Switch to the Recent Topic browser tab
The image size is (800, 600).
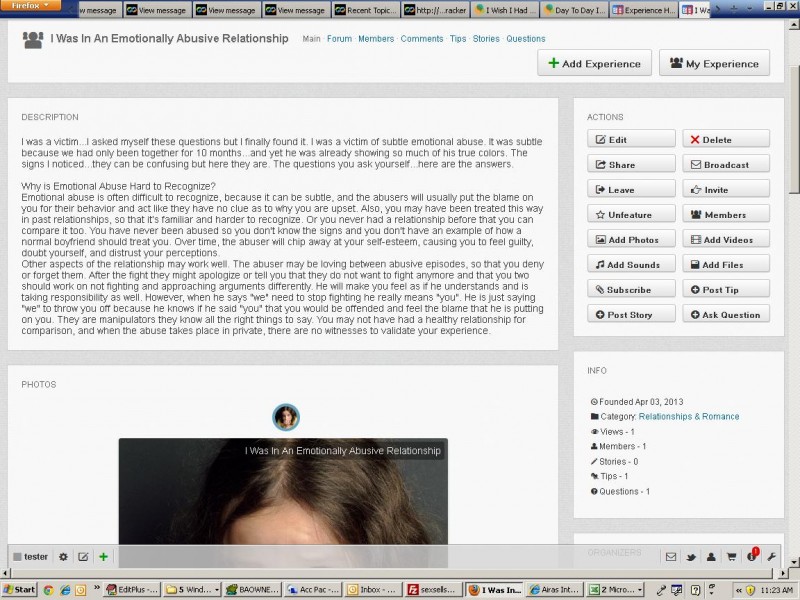pos(365,10)
